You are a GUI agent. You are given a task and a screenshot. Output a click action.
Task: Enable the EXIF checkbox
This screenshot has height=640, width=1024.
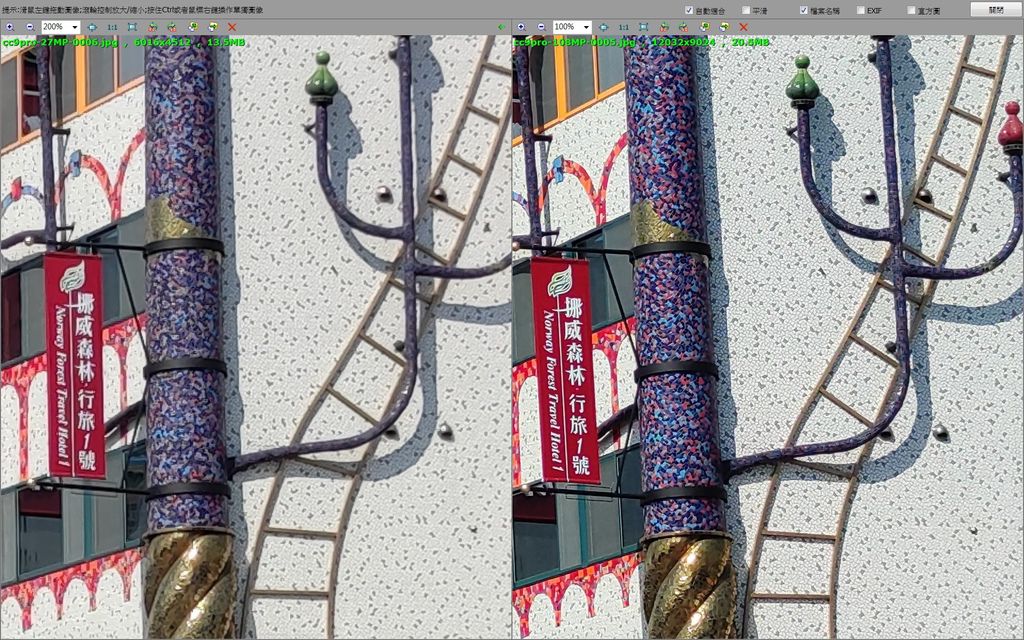coord(861,10)
